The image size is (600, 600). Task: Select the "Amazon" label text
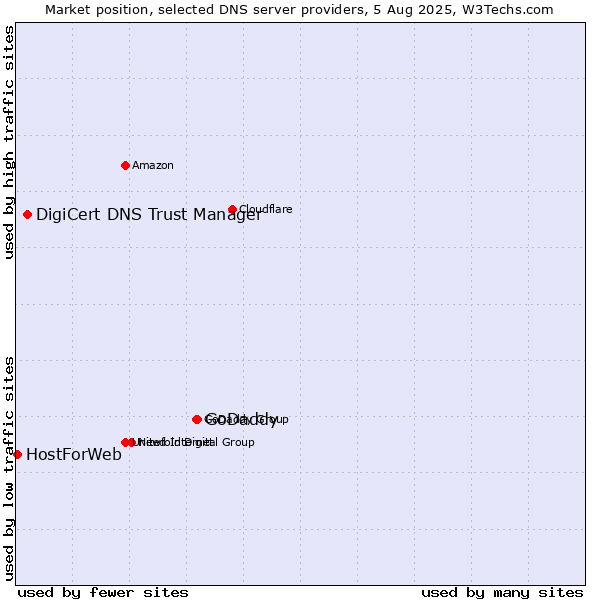[x=153, y=165]
